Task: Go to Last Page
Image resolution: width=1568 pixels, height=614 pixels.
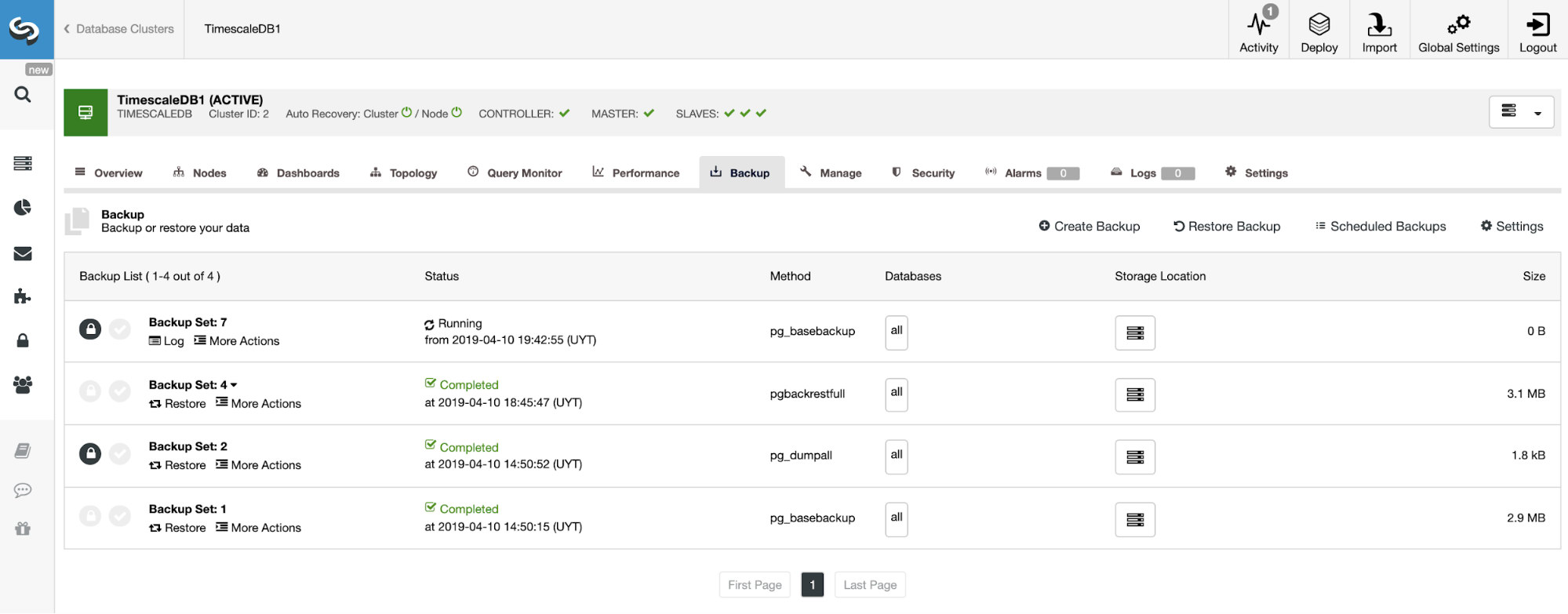Action: click(870, 585)
